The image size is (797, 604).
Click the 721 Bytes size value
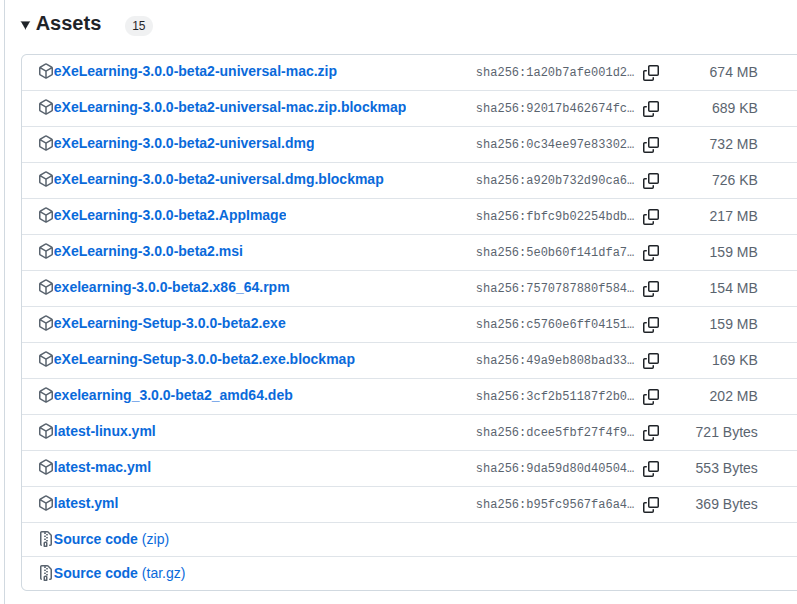(x=726, y=432)
